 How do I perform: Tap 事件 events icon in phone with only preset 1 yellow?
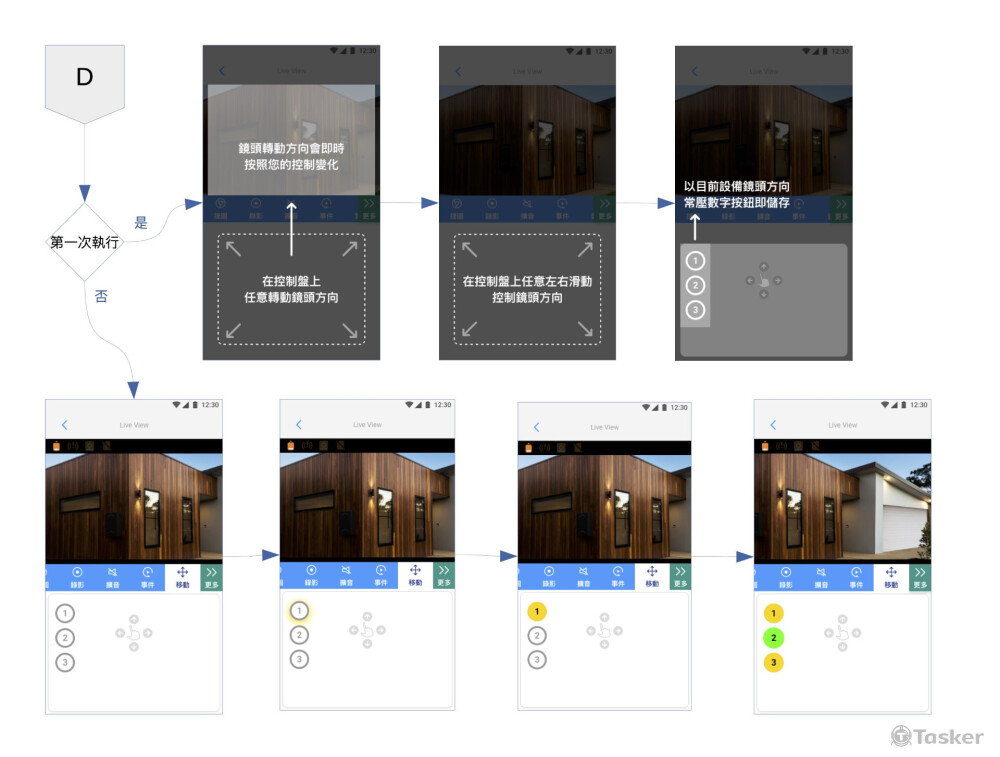[618, 577]
